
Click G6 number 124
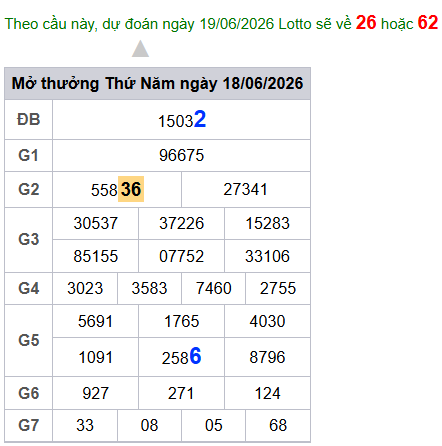click(267, 393)
